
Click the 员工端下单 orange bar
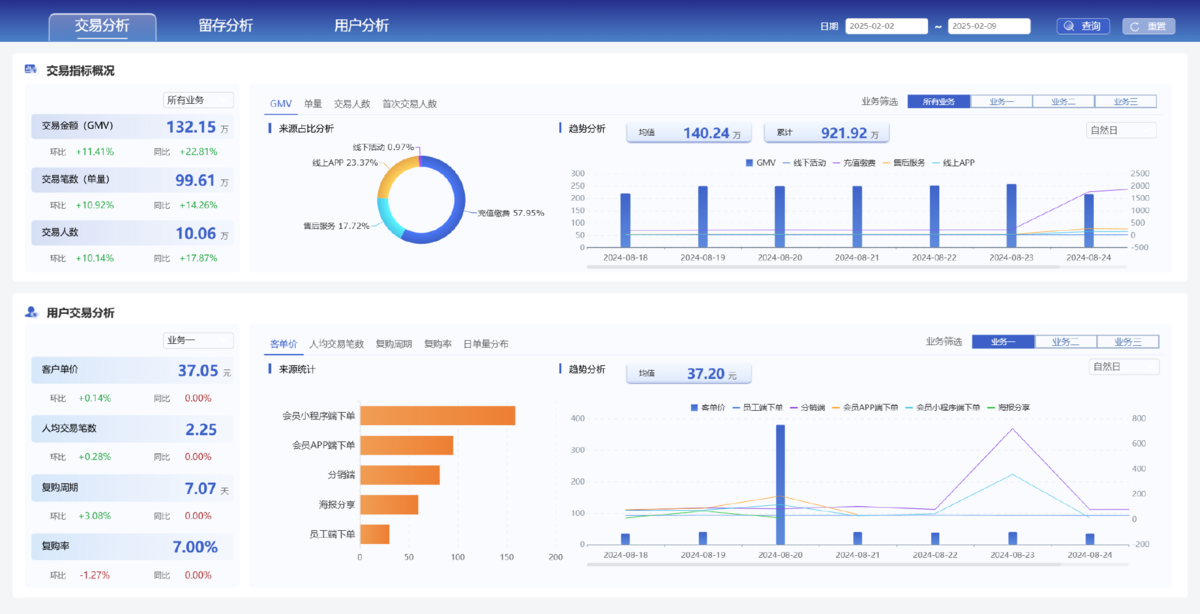(x=374, y=534)
